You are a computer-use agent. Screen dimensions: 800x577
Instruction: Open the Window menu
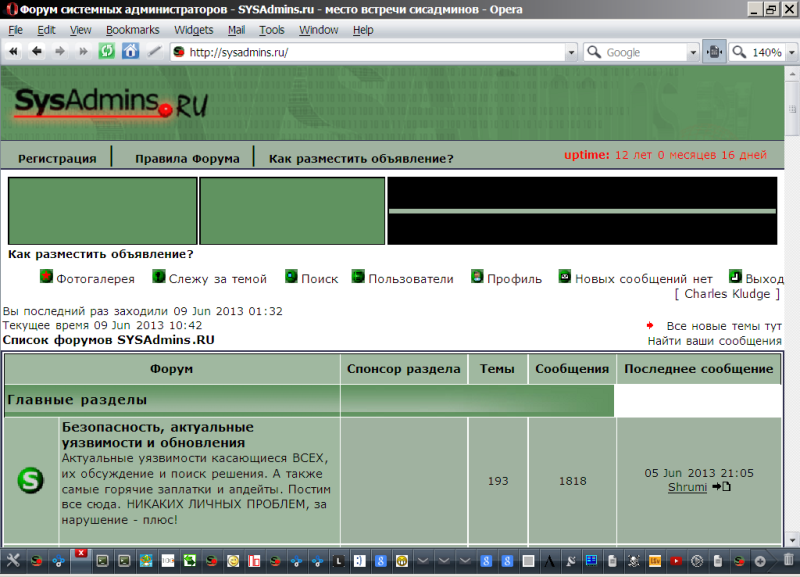pyautogui.click(x=318, y=30)
